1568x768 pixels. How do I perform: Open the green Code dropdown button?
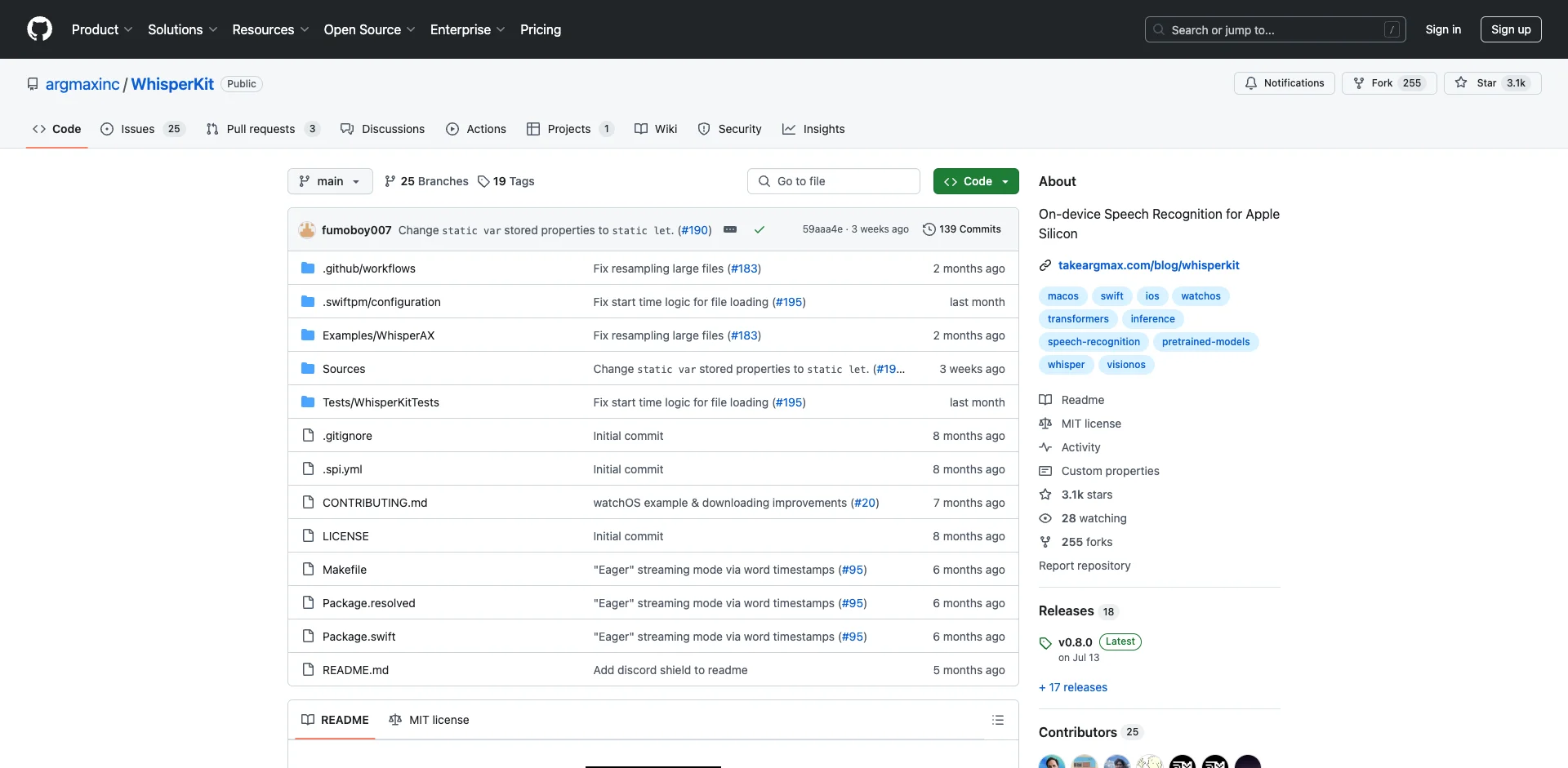976,181
